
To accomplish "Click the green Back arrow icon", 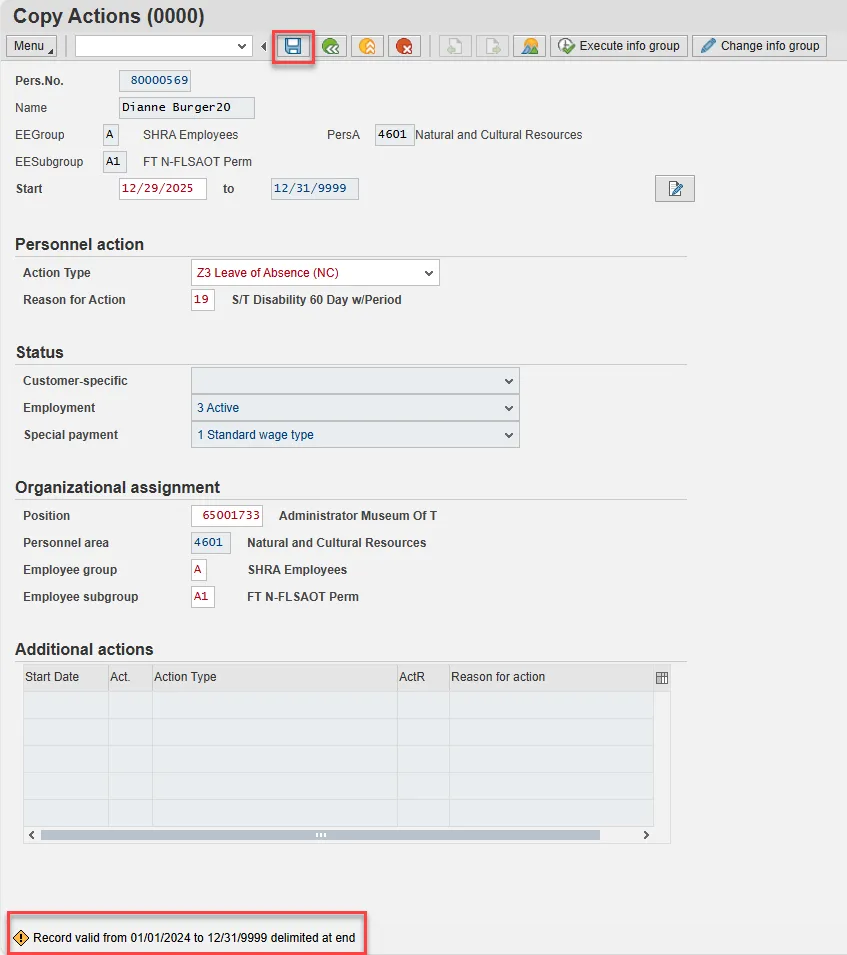I will coord(331,46).
